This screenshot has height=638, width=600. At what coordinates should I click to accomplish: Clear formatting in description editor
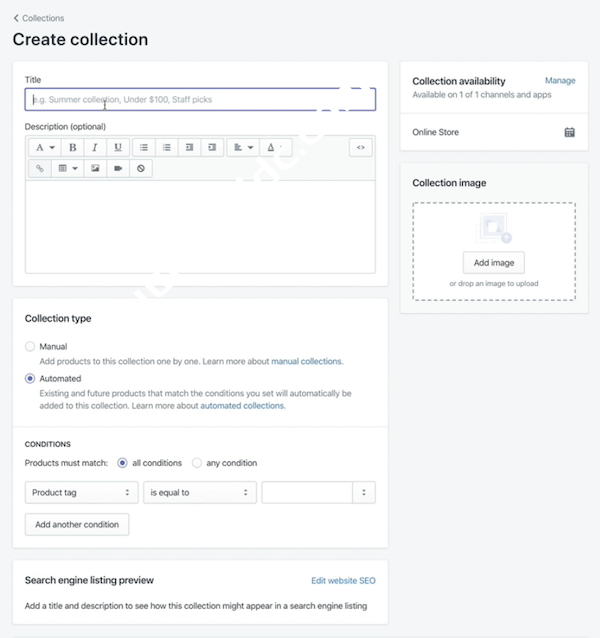tap(141, 169)
